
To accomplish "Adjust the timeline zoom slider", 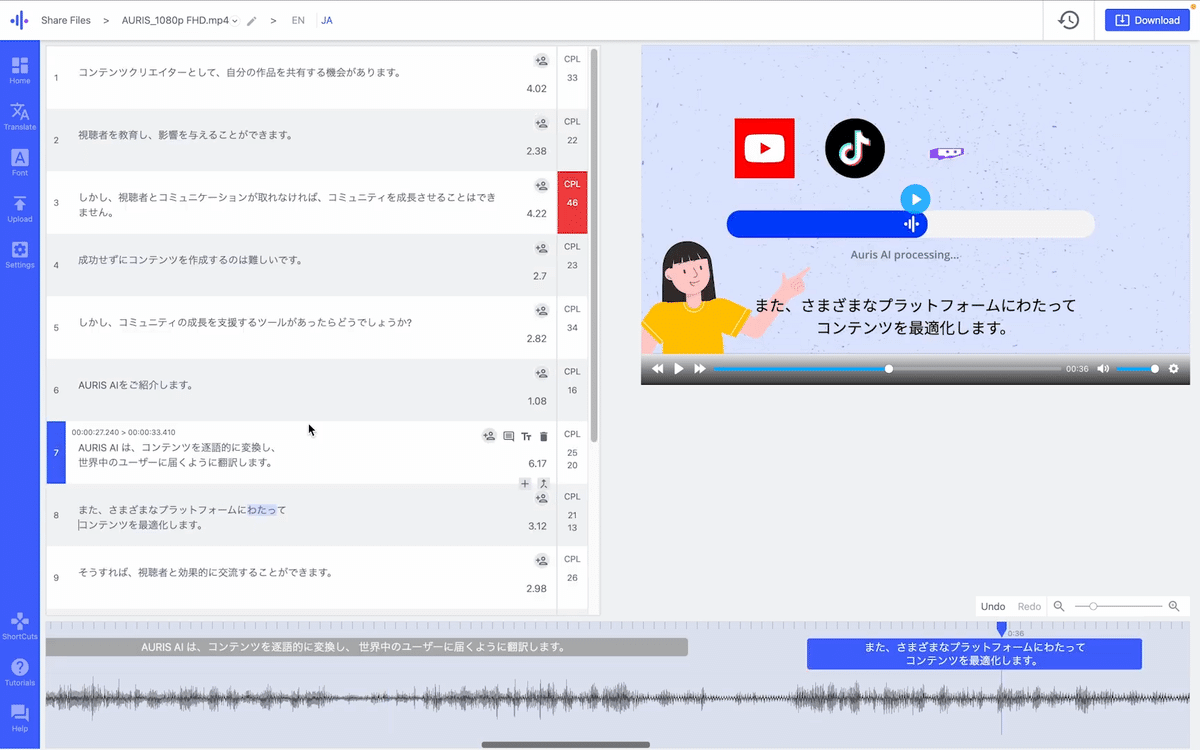I will tap(1120, 606).
